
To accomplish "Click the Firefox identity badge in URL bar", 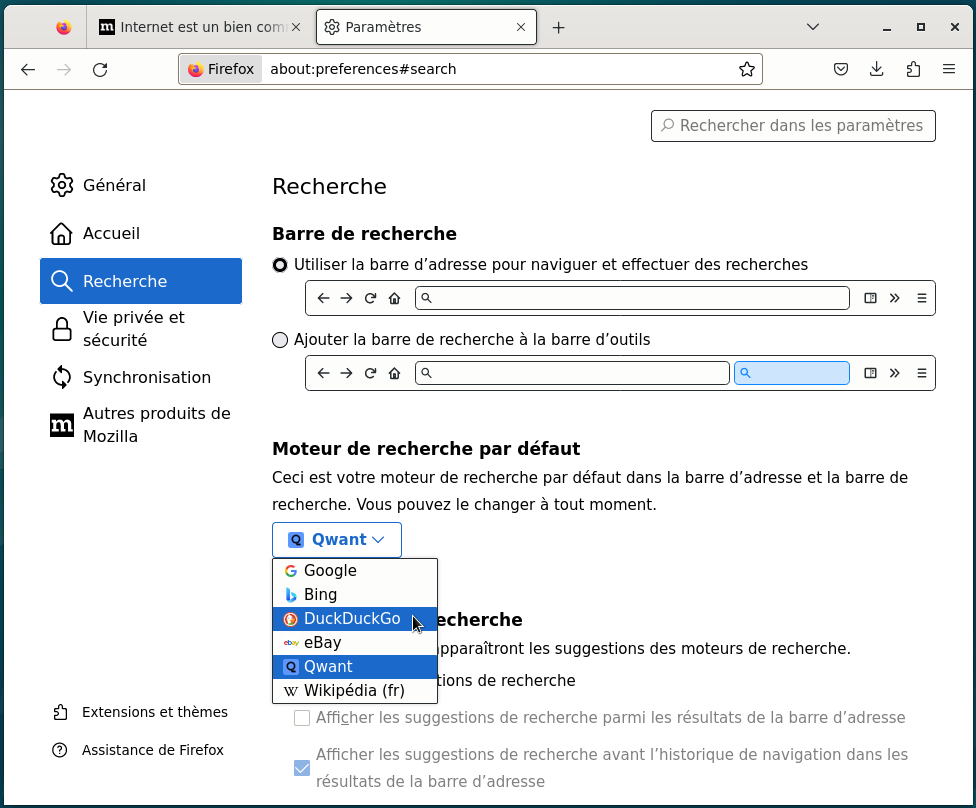I will (221, 69).
